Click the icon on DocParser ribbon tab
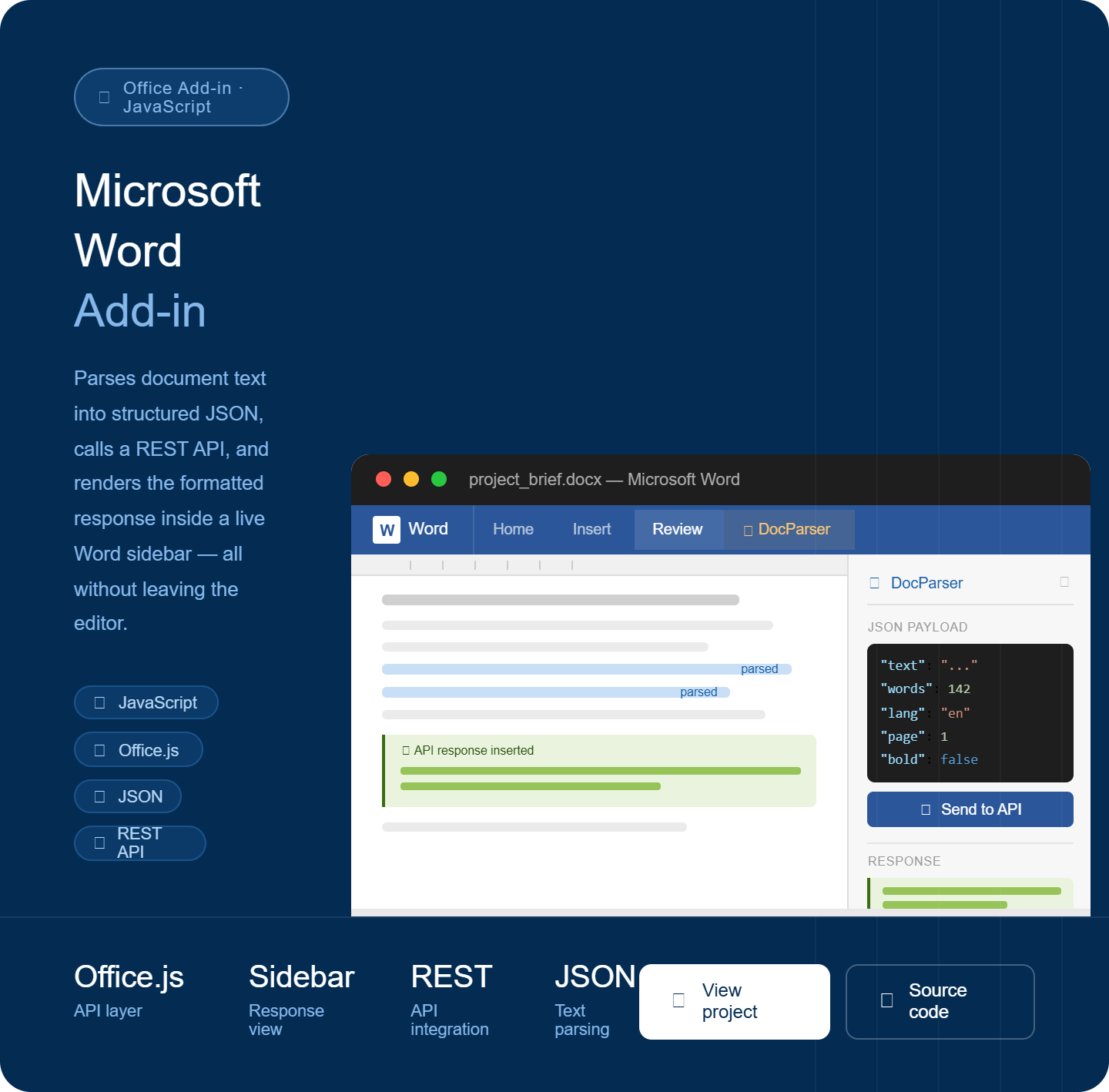 (x=748, y=531)
